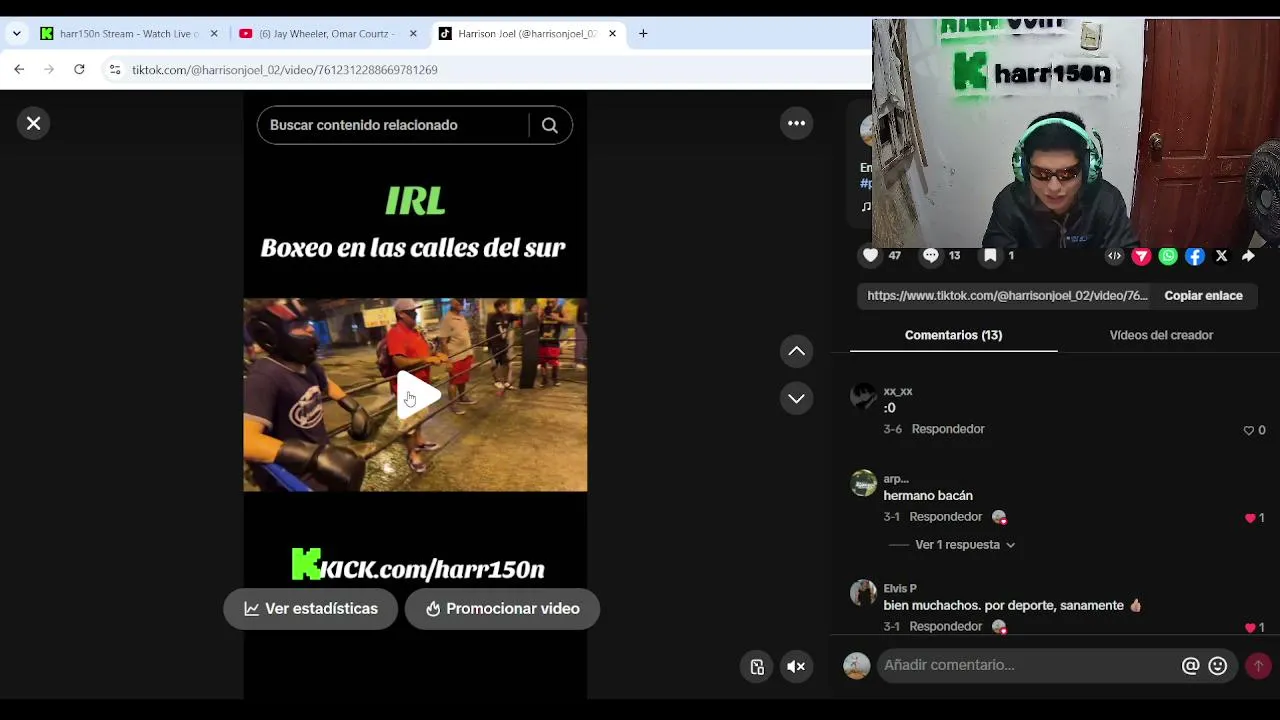Open a new browser tab
Image resolution: width=1280 pixels, height=720 pixels.
643,33
